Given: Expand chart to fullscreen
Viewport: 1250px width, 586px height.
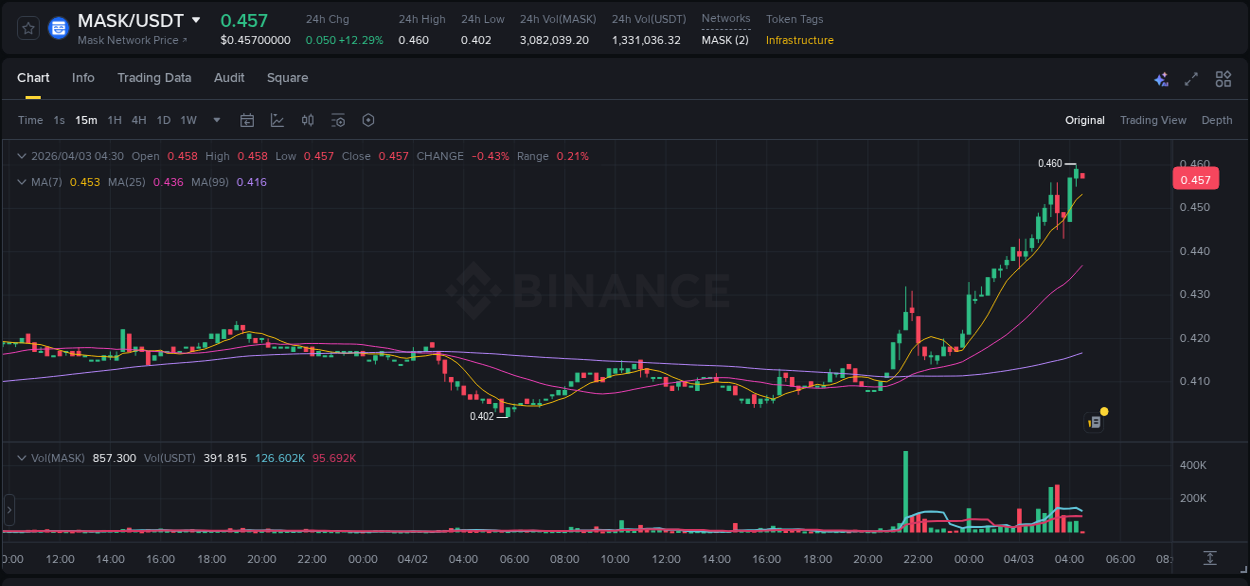Looking at the screenshot, I should click(x=1191, y=79).
